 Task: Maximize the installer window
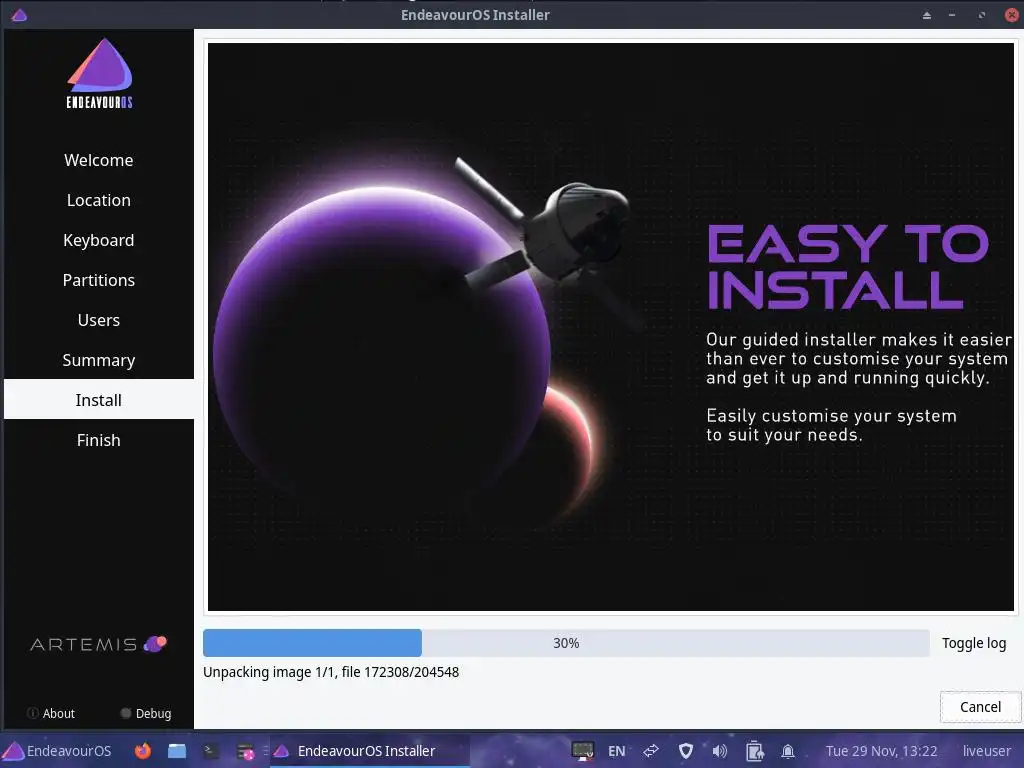click(x=982, y=15)
